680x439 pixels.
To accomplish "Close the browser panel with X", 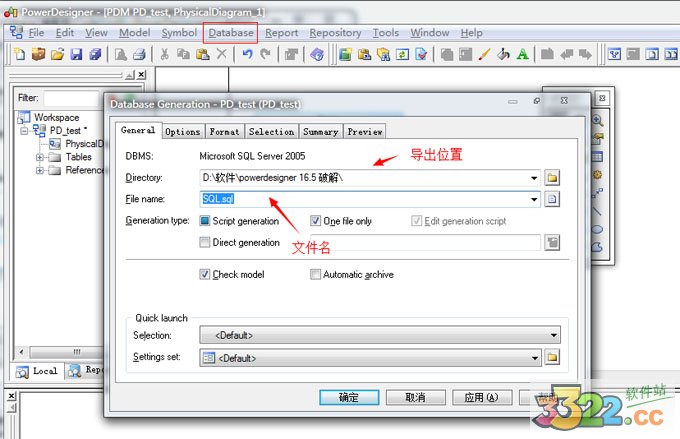I will [x=141, y=75].
